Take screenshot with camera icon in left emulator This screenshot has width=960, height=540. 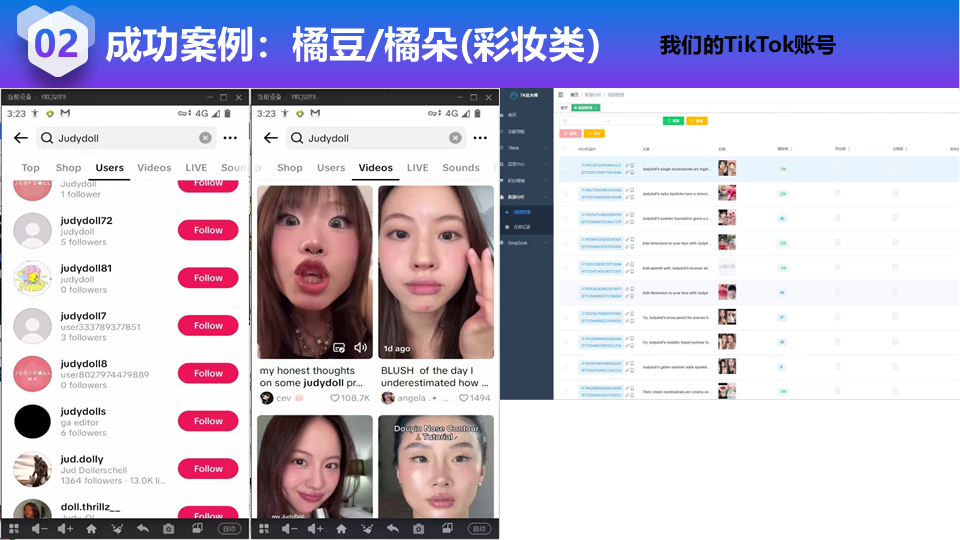[168, 528]
